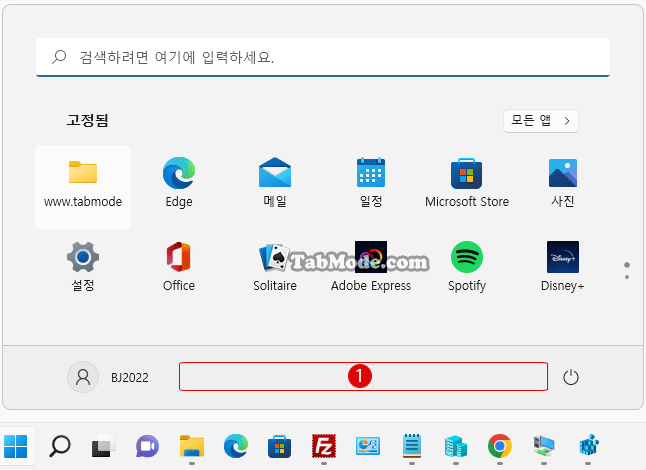Open the BJ2022 user account menu
The width and height of the screenshot is (646, 470).
[x=108, y=377]
